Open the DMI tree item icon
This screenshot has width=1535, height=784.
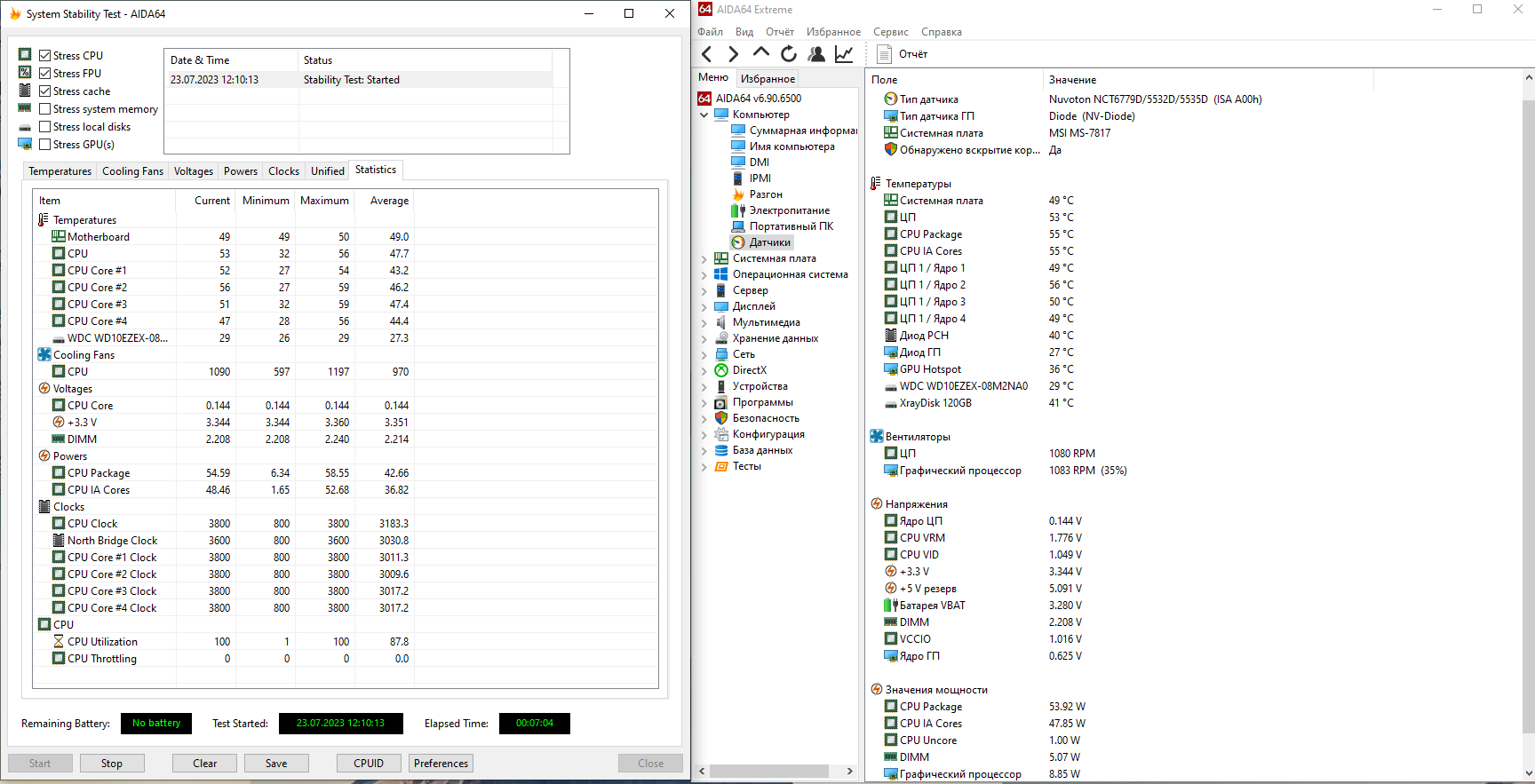point(738,162)
